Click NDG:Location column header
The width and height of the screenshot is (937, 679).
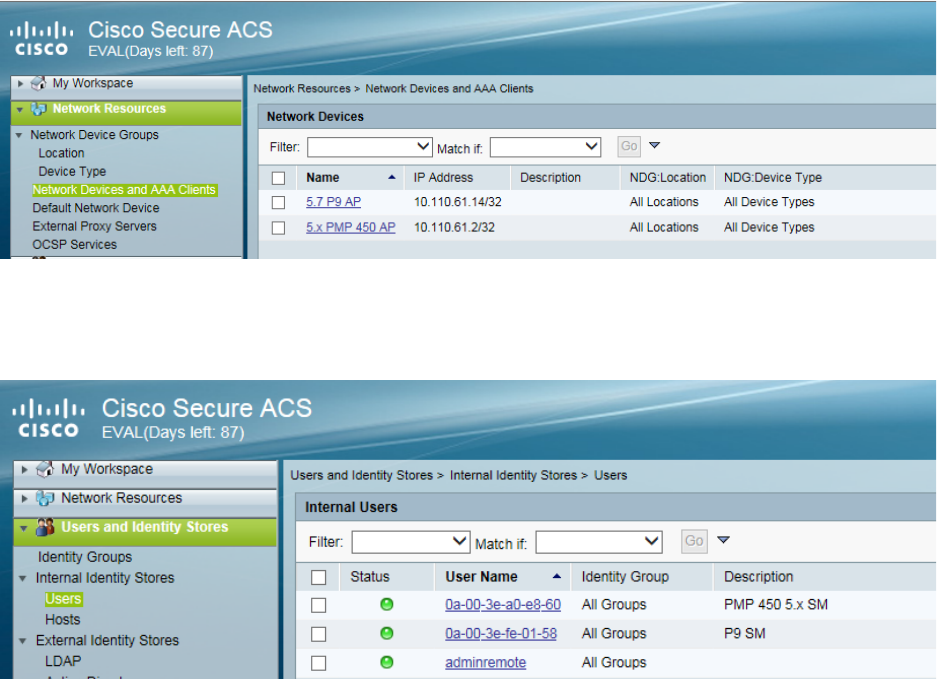(667, 178)
